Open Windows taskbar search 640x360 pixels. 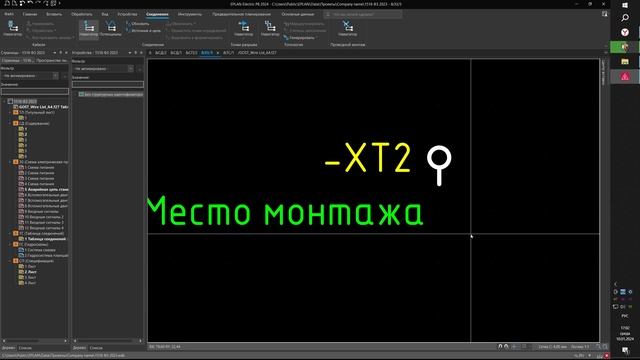tap(625, 18)
